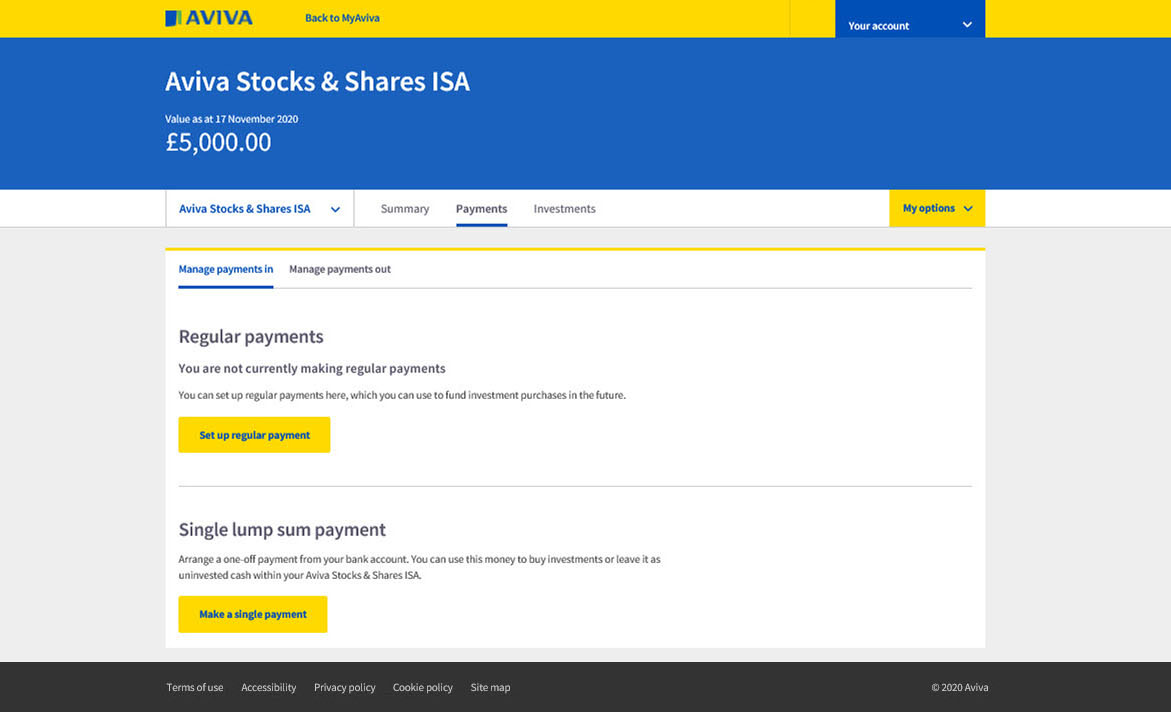Open the Accessibility footer link

[269, 687]
